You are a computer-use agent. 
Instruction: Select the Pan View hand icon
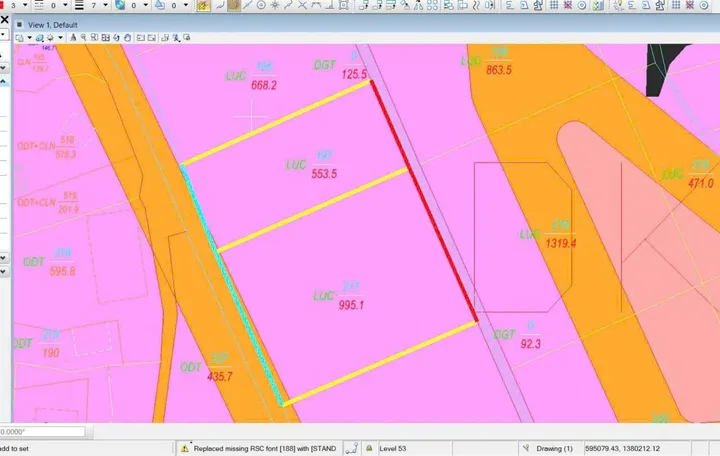pyautogui.click(x=127, y=38)
